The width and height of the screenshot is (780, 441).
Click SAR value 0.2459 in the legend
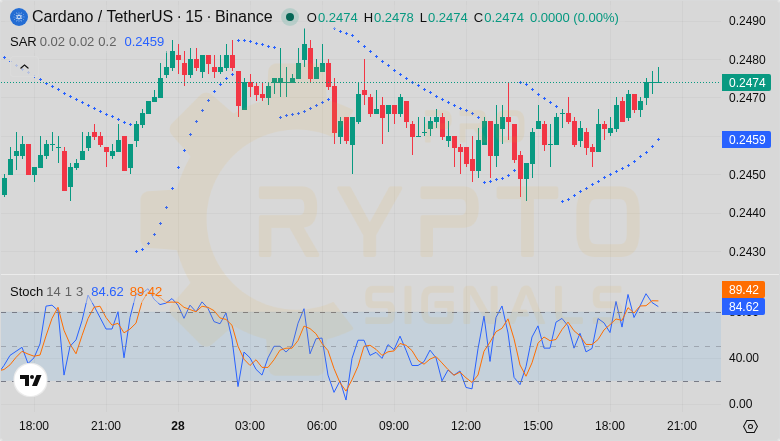tap(144, 42)
